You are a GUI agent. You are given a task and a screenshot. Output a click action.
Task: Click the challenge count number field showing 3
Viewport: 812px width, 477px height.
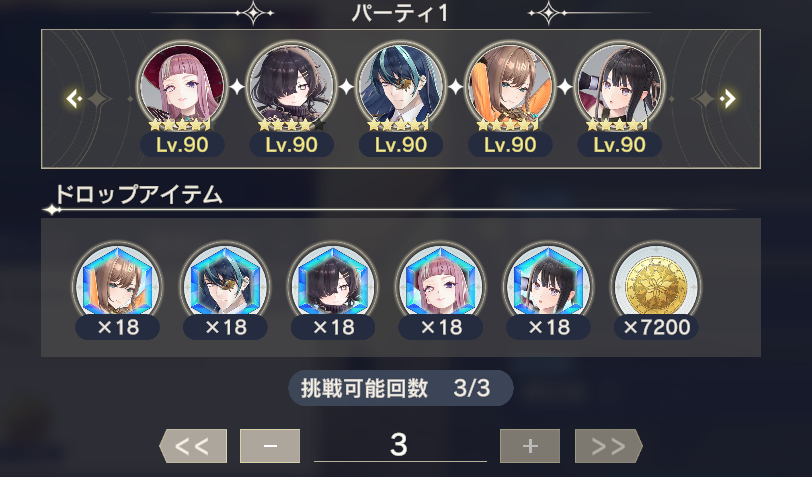point(400,445)
